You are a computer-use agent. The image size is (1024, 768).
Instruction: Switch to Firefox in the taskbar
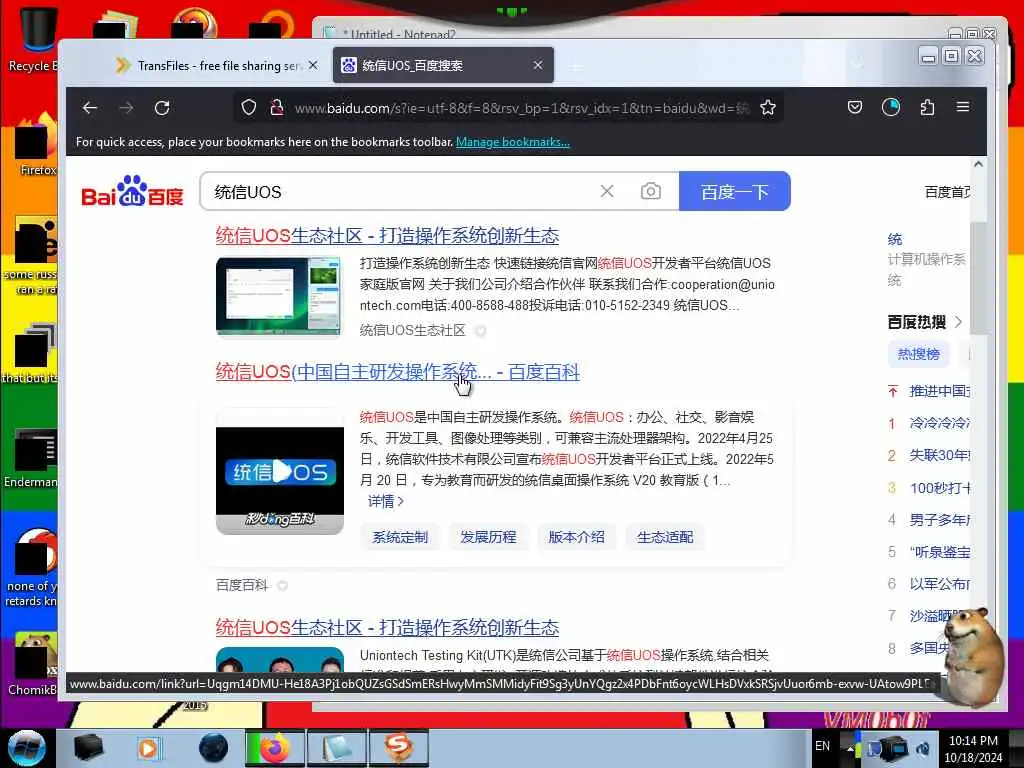[274, 748]
